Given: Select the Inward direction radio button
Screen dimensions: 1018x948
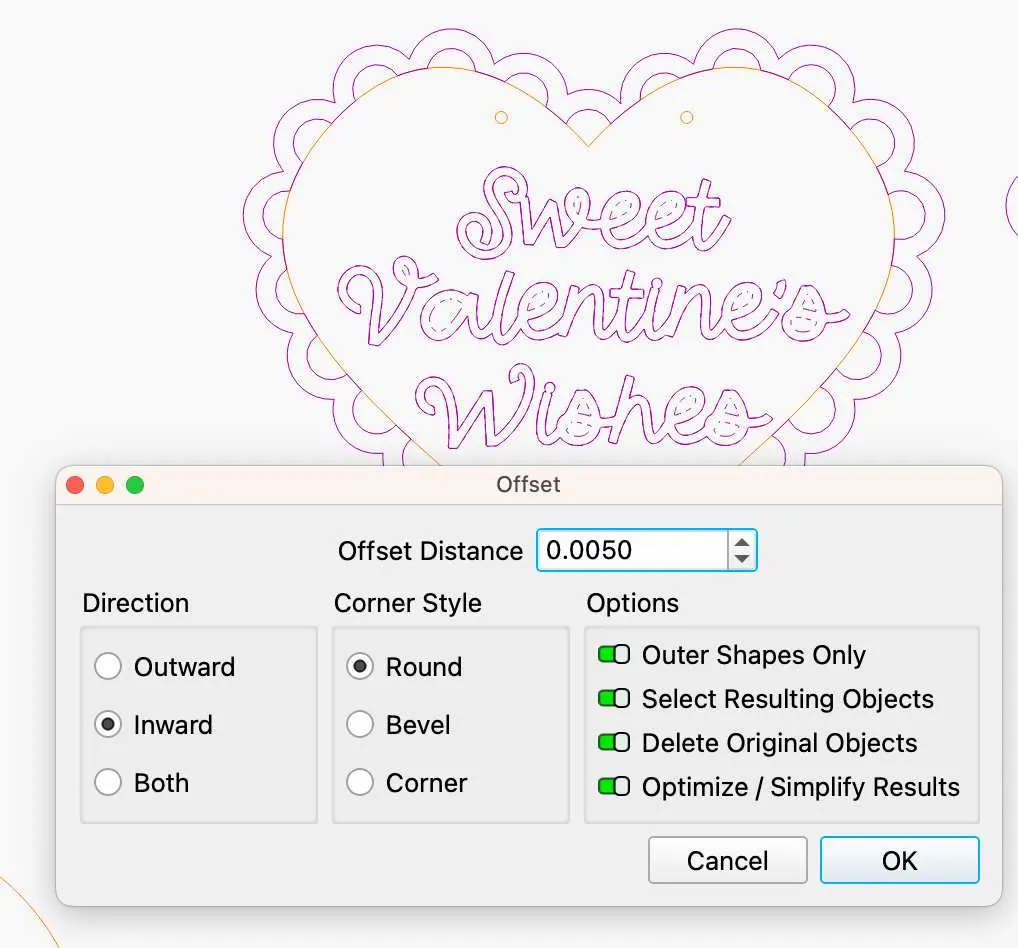Looking at the screenshot, I should click(x=108, y=725).
